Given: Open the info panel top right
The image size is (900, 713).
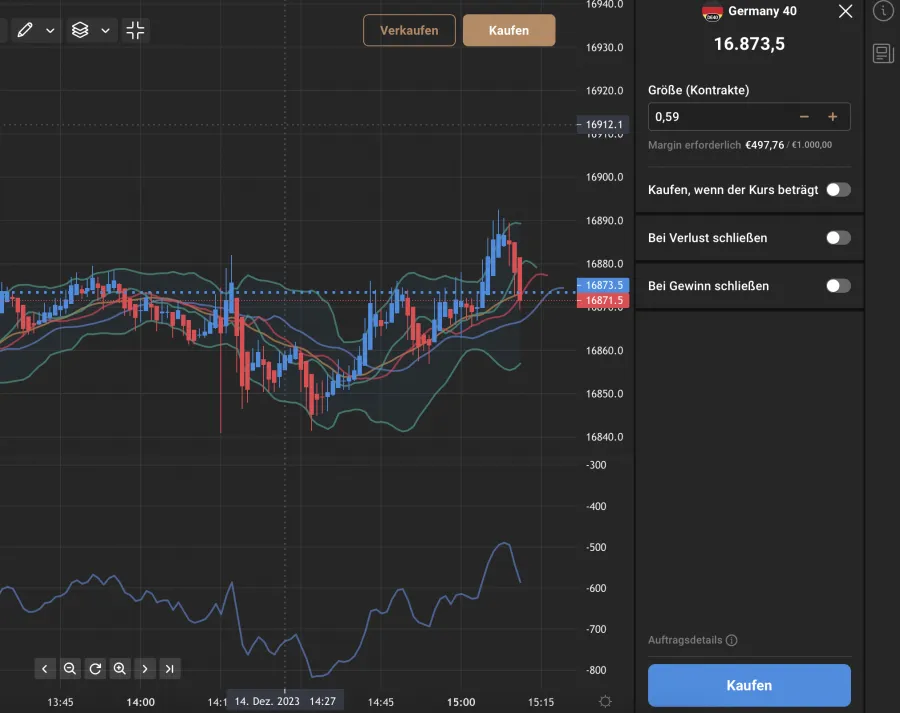Looking at the screenshot, I should point(881,12).
